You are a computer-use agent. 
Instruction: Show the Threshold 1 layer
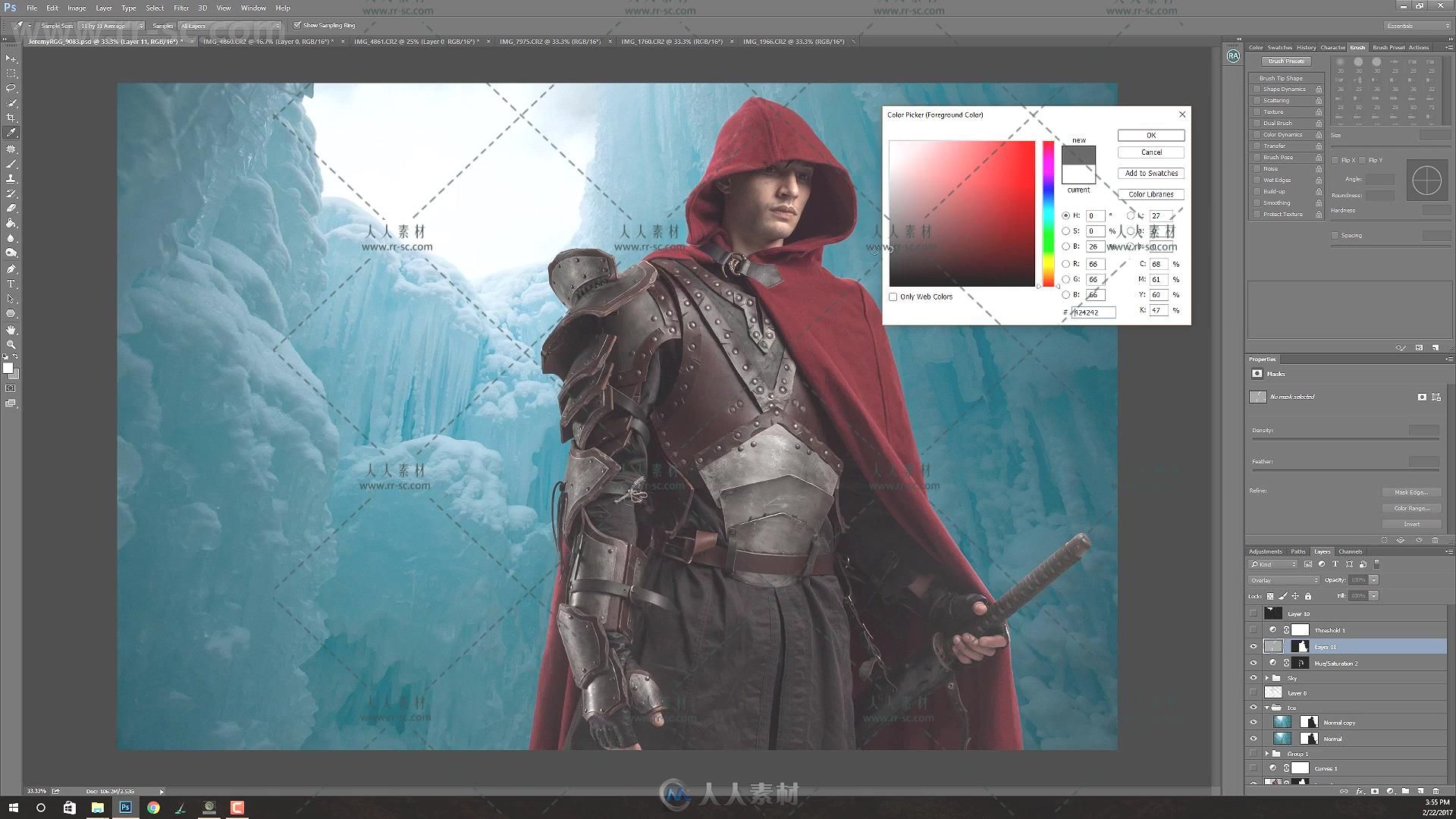1254,630
